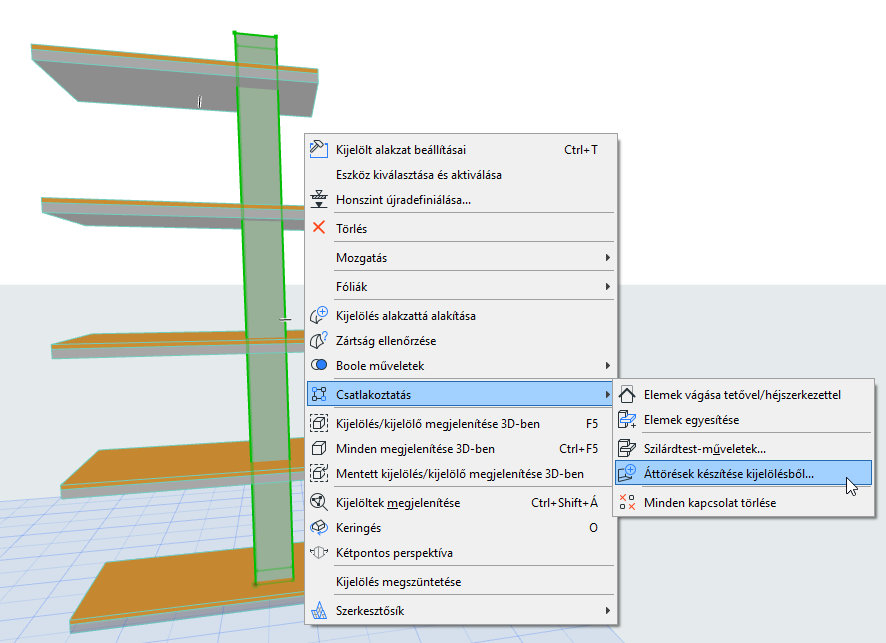Click the Elemek egyesítése icon

click(x=627, y=419)
